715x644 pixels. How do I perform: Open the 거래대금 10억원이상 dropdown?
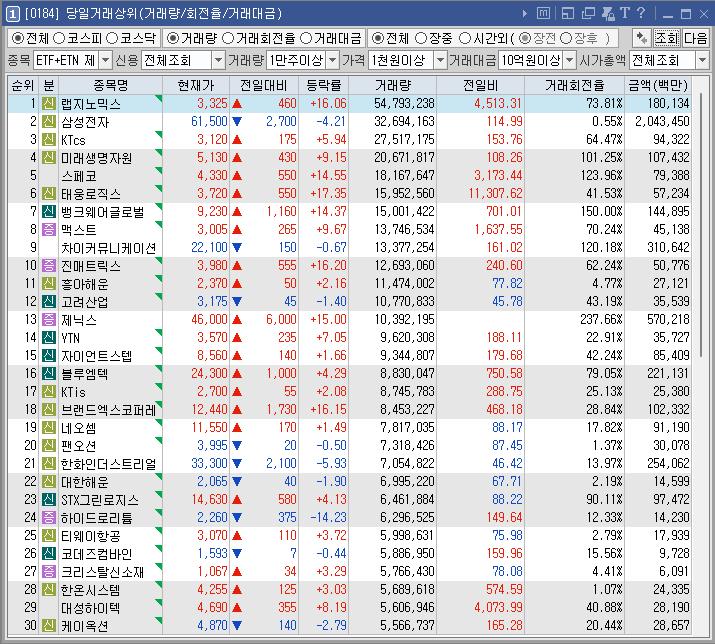(570, 60)
